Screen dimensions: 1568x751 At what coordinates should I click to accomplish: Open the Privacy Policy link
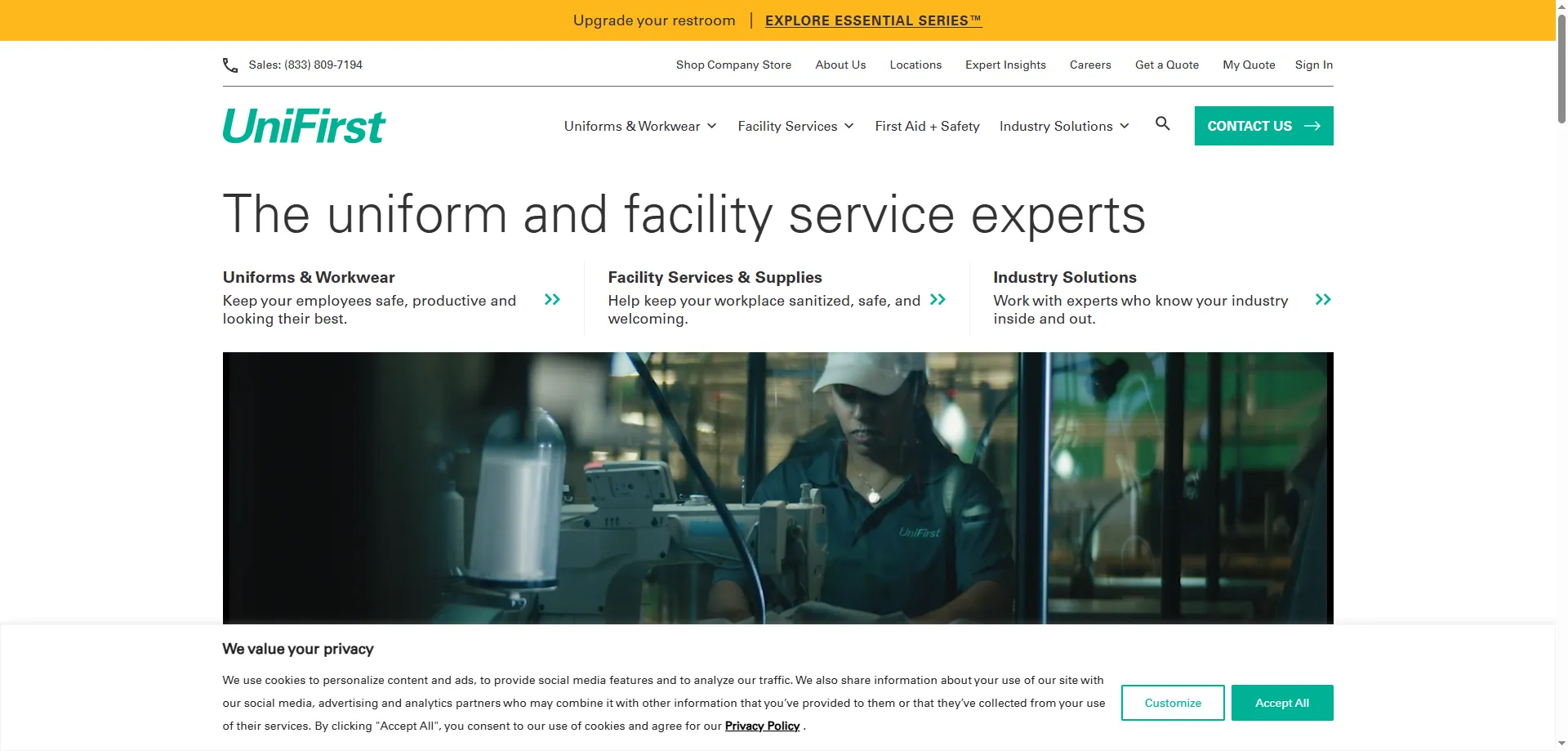762,726
